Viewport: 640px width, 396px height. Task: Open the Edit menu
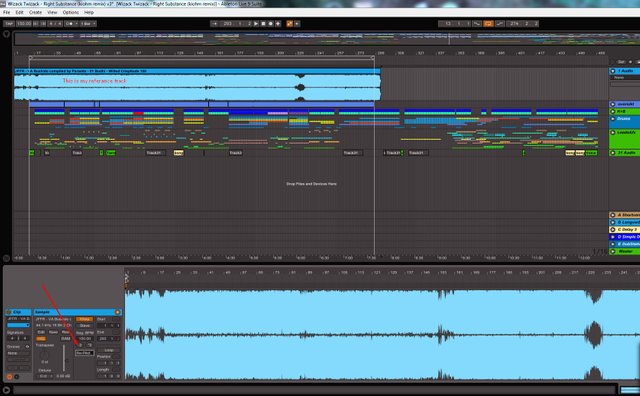click(x=19, y=12)
